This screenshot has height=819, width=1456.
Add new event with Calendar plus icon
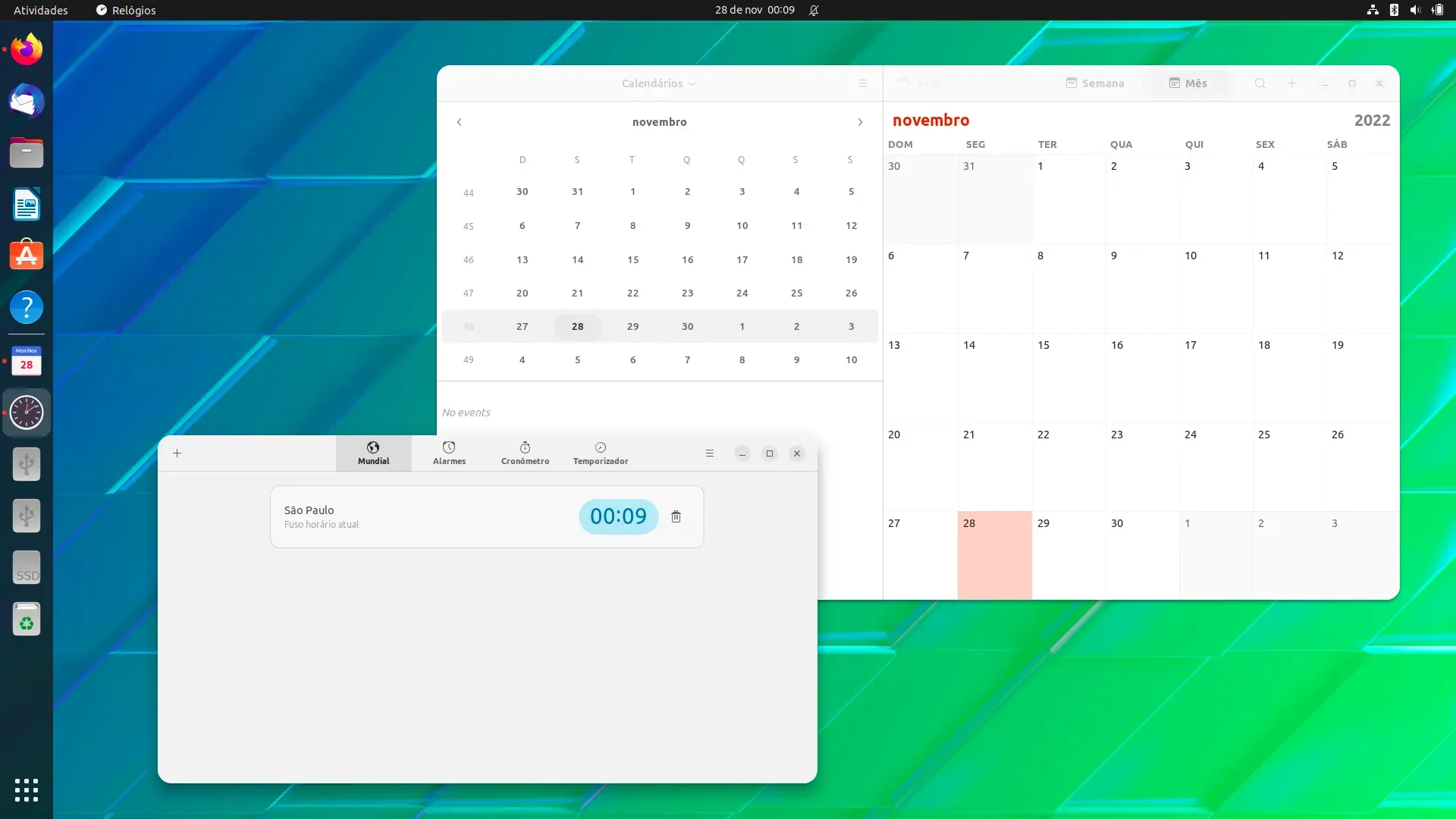(1292, 83)
